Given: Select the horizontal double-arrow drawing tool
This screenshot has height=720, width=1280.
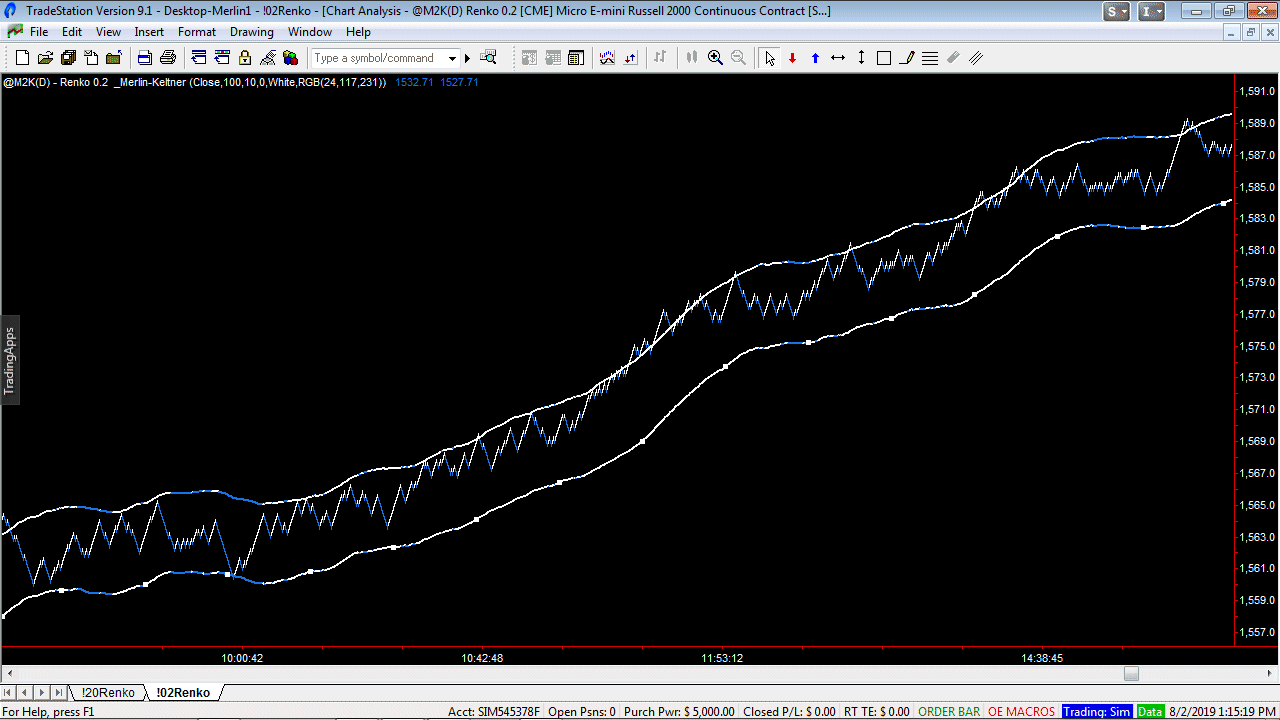Looking at the screenshot, I should point(838,58).
